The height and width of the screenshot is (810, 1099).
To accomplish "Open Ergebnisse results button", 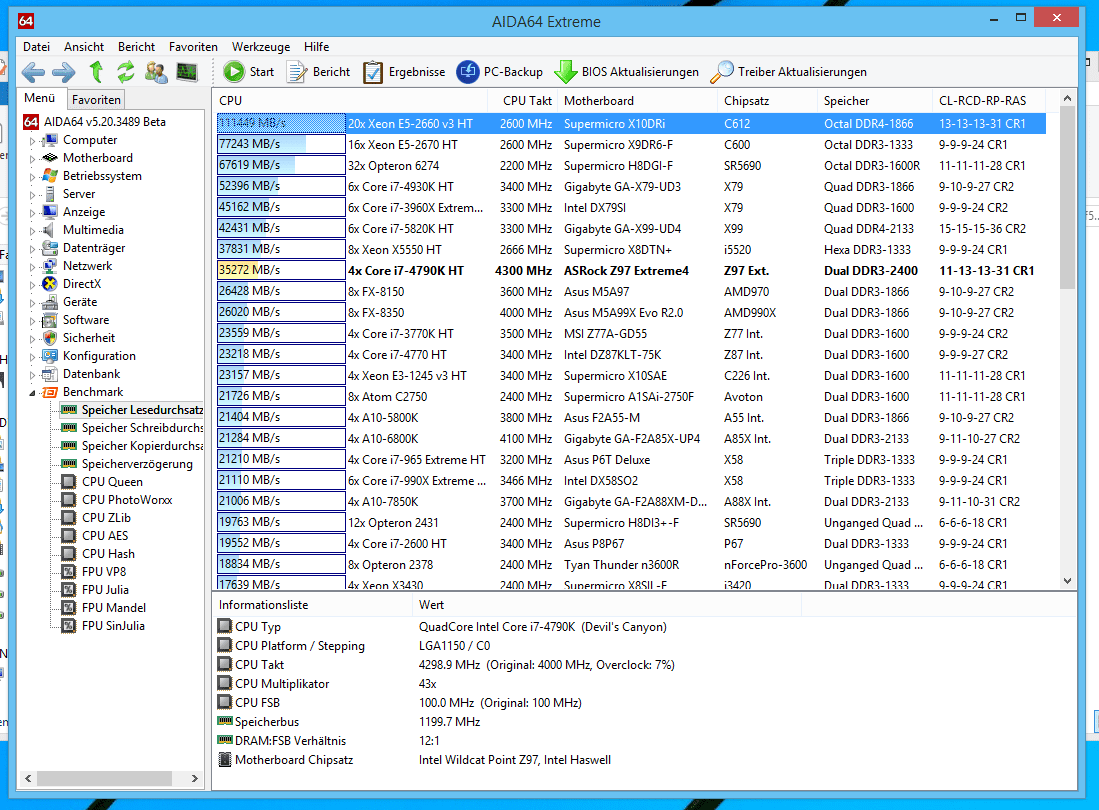I will coord(404,71).
